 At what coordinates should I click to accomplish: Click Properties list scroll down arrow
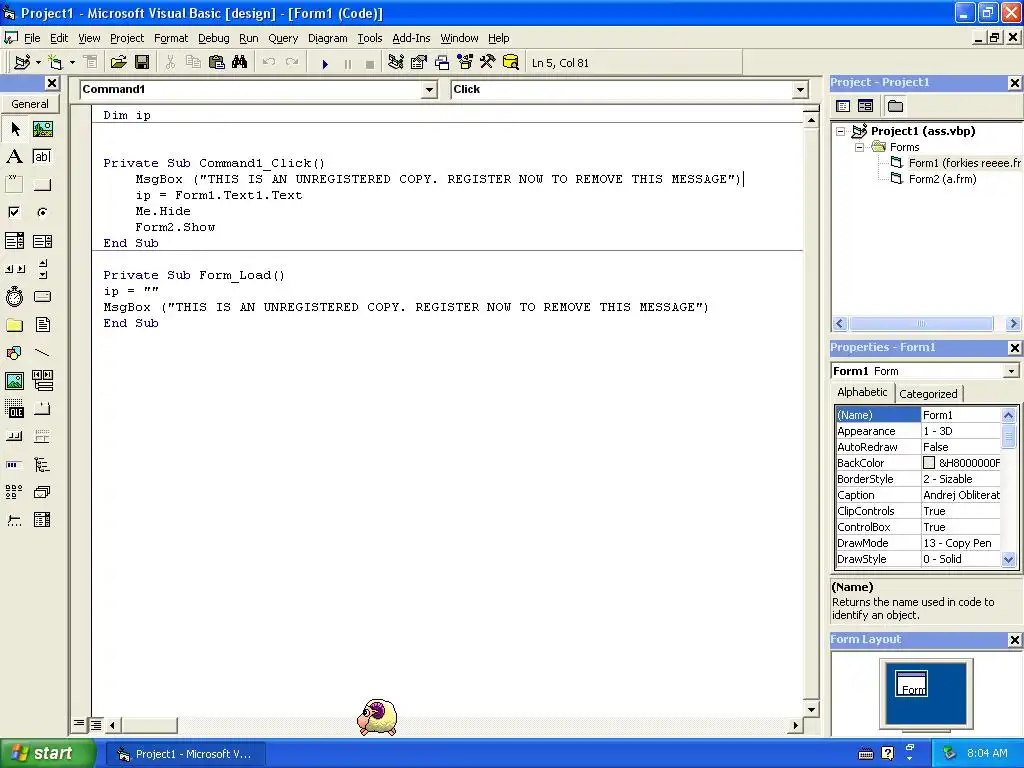1008,559
